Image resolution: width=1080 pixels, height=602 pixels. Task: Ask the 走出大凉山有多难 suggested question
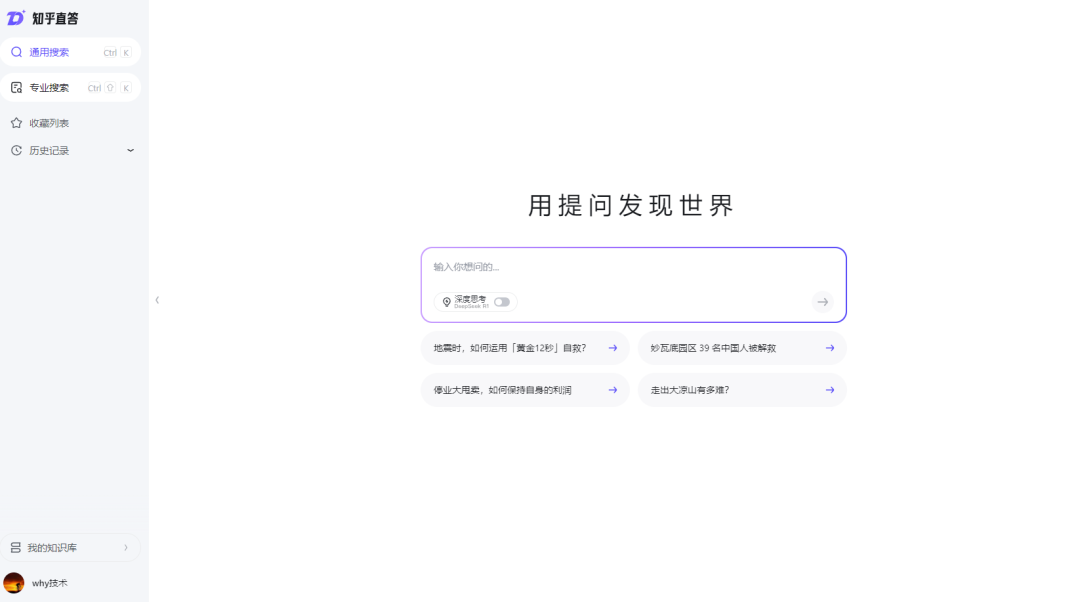pyautogui.click(x=742, y=390)
